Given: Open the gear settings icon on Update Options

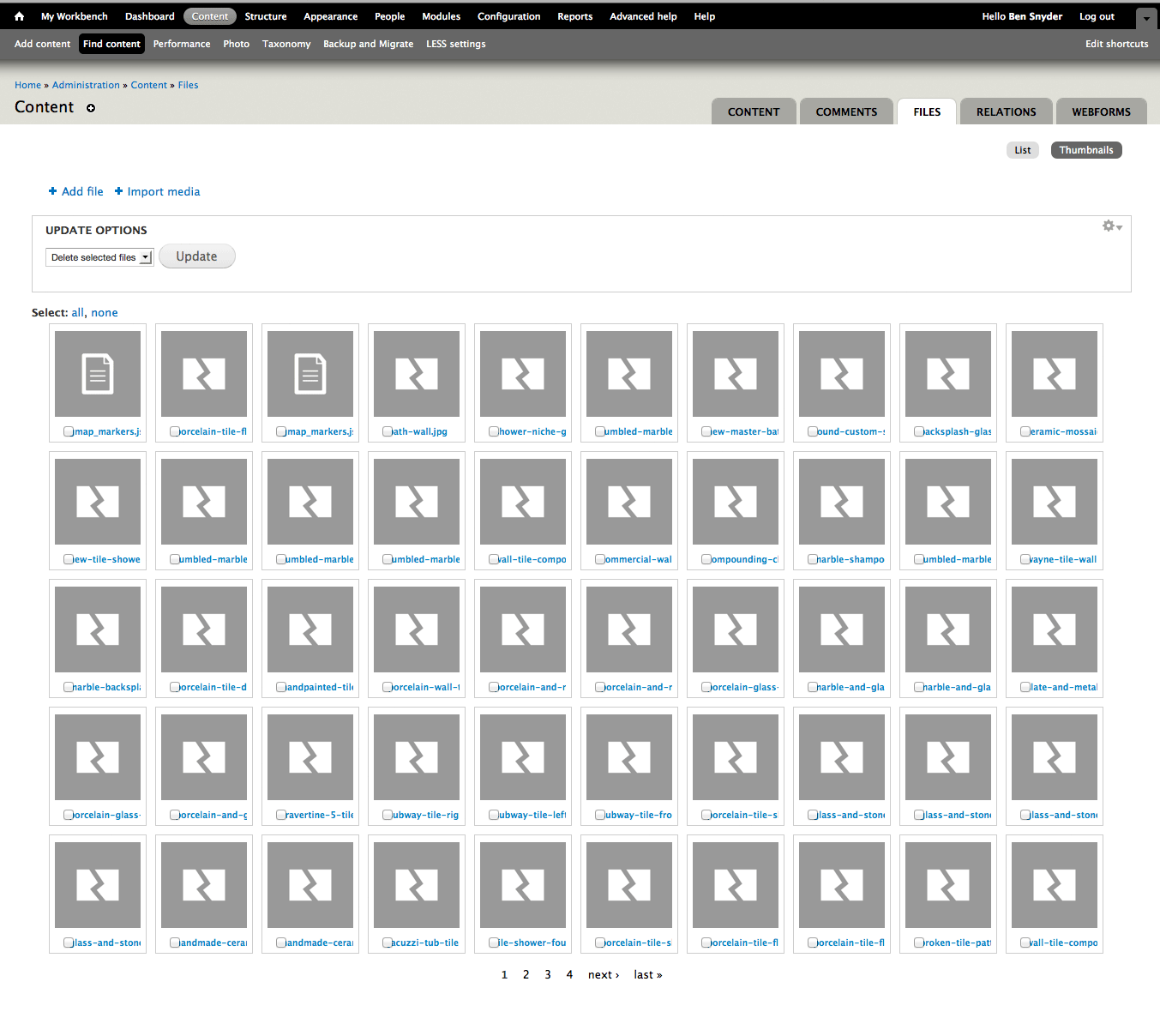Looking at the screenshot, I should coord(1107,226).
